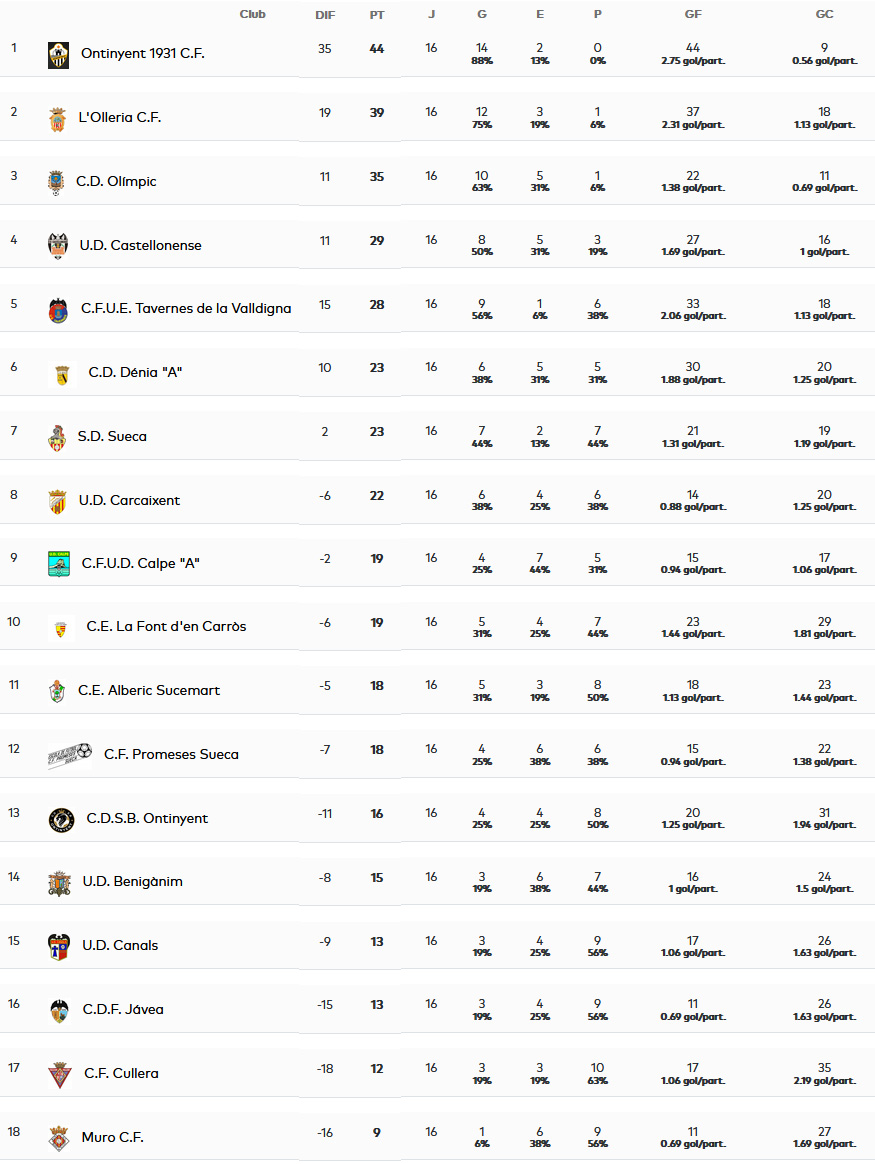The width and height of the screenshot is (875, 1164).
Task: Click the U.D. Castellonense shield logo
Action: click(58, 246)
